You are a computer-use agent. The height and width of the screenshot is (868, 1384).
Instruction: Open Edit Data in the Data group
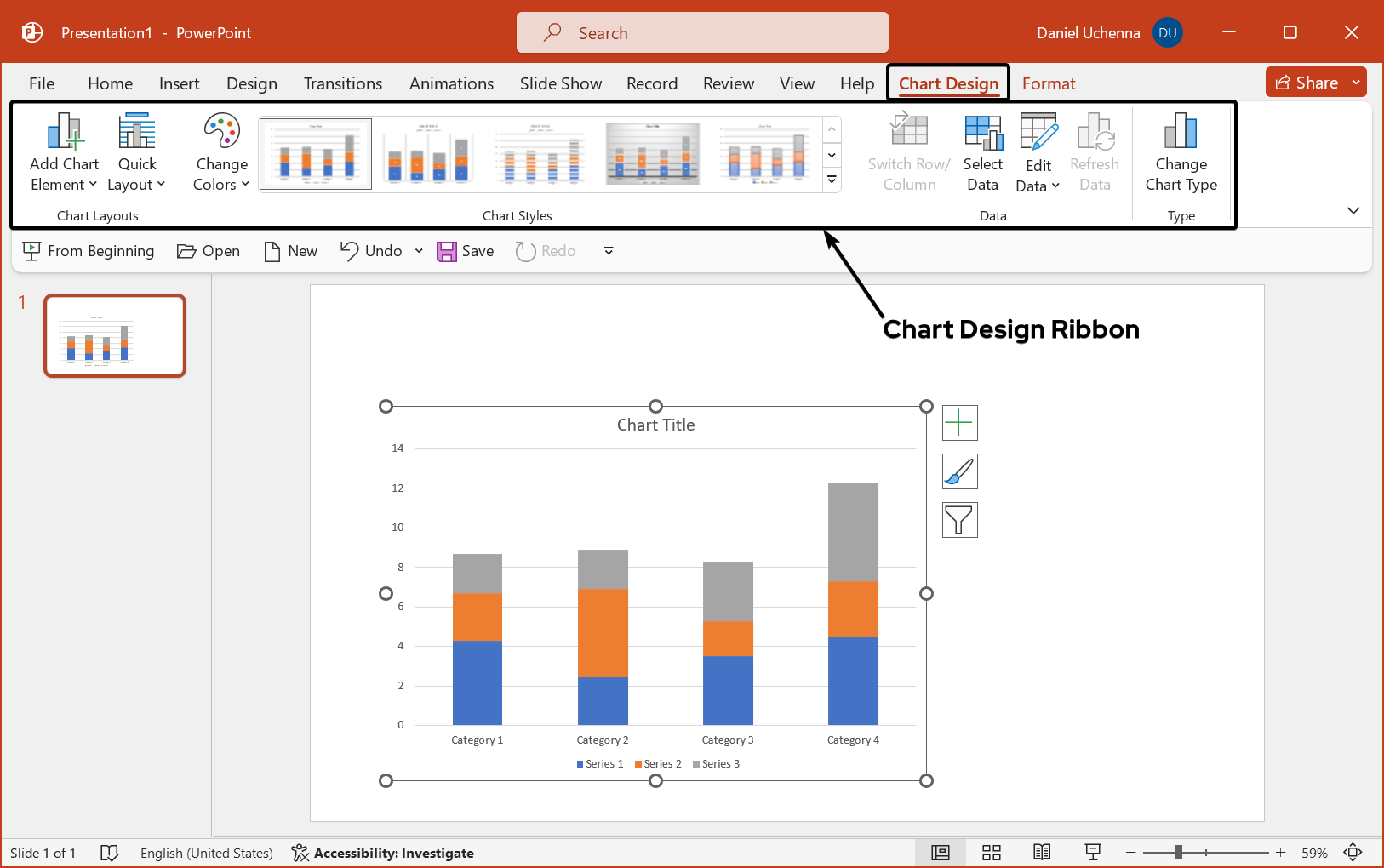[1037, 153]
